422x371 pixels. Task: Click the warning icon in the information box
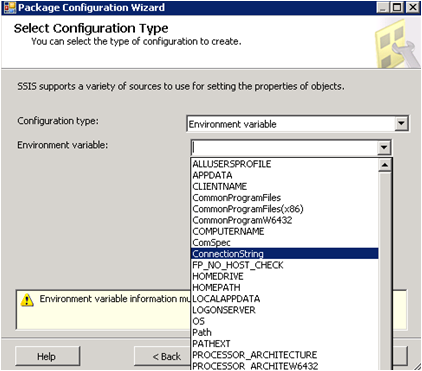[x=27, y=300]
